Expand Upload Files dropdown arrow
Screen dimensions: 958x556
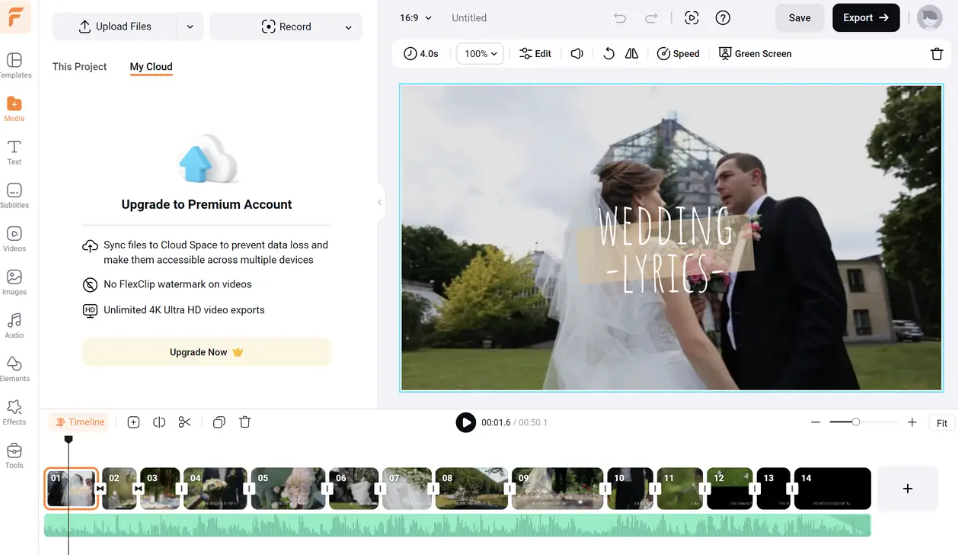click(x=190, y=27)
